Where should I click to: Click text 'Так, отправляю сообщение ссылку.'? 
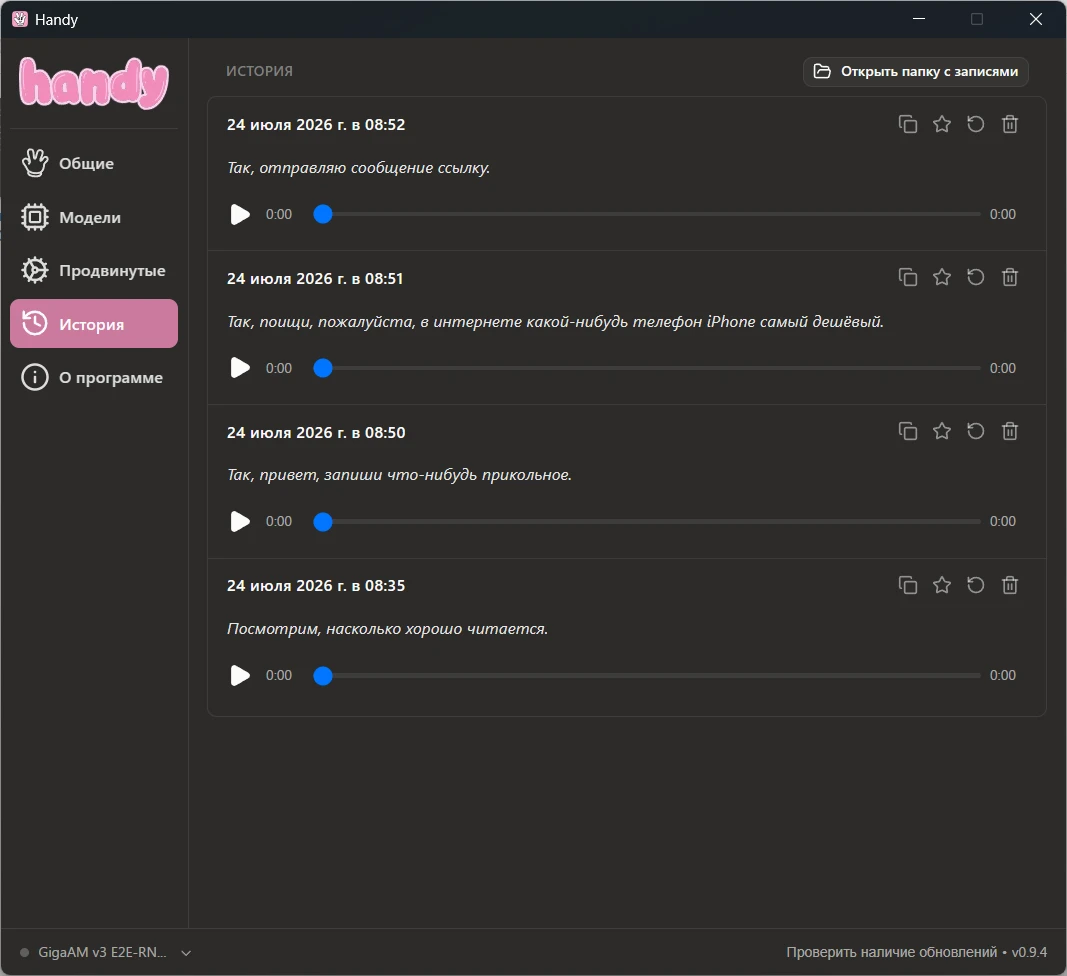(359, 167)
